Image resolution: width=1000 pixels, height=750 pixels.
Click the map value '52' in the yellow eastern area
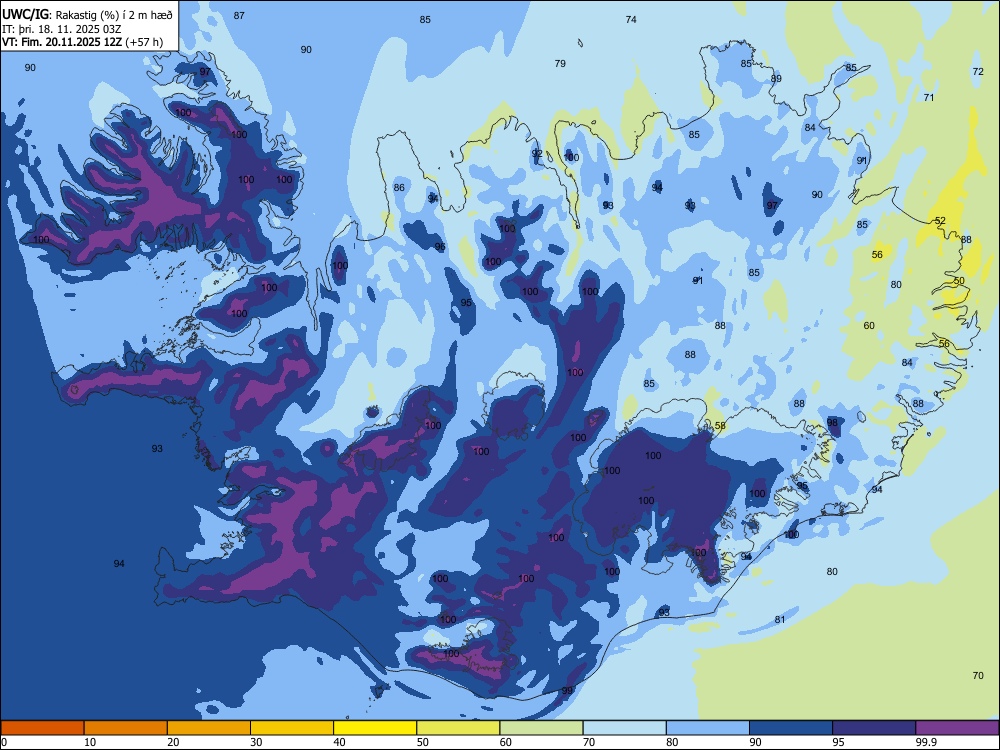[x=940, y=221]
